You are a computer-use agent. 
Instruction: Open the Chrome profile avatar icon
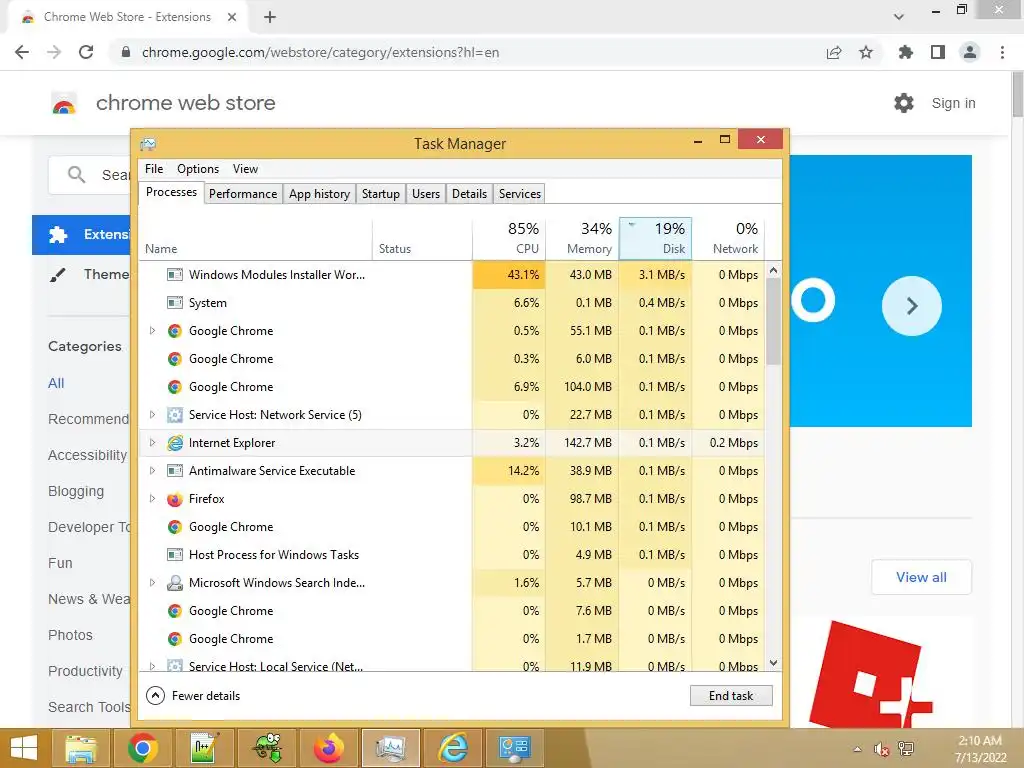coord(970,52)
